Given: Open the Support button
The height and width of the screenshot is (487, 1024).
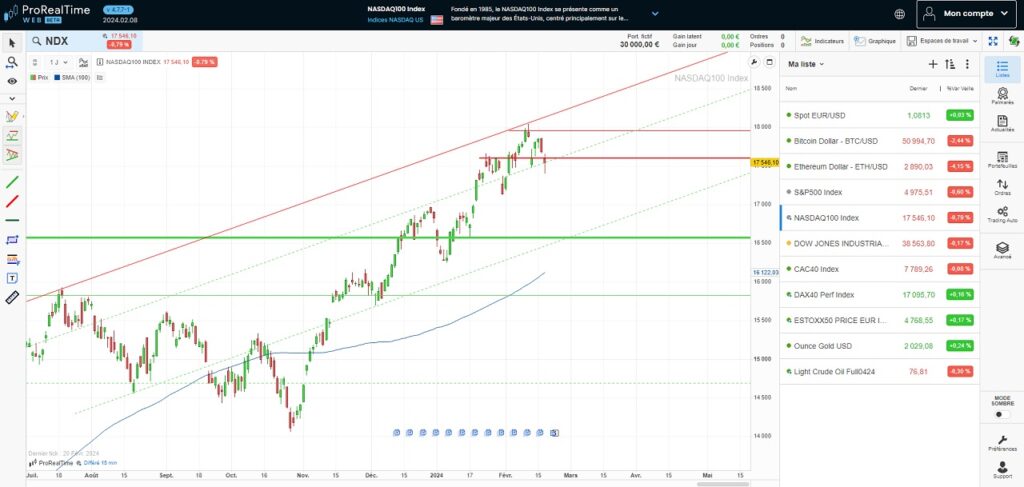Looking at the screenshot, I should click(1002, 470).
